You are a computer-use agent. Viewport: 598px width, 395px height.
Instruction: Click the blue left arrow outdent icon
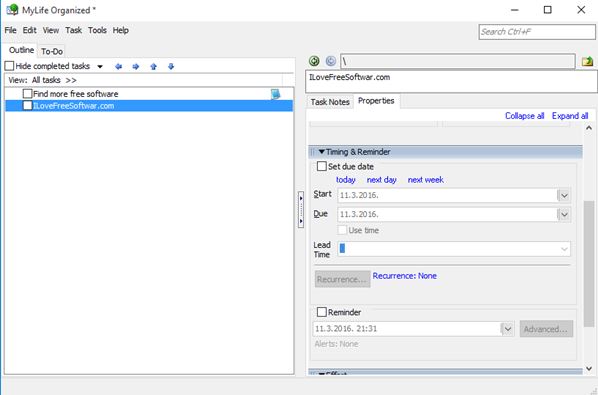click(119, 66)
